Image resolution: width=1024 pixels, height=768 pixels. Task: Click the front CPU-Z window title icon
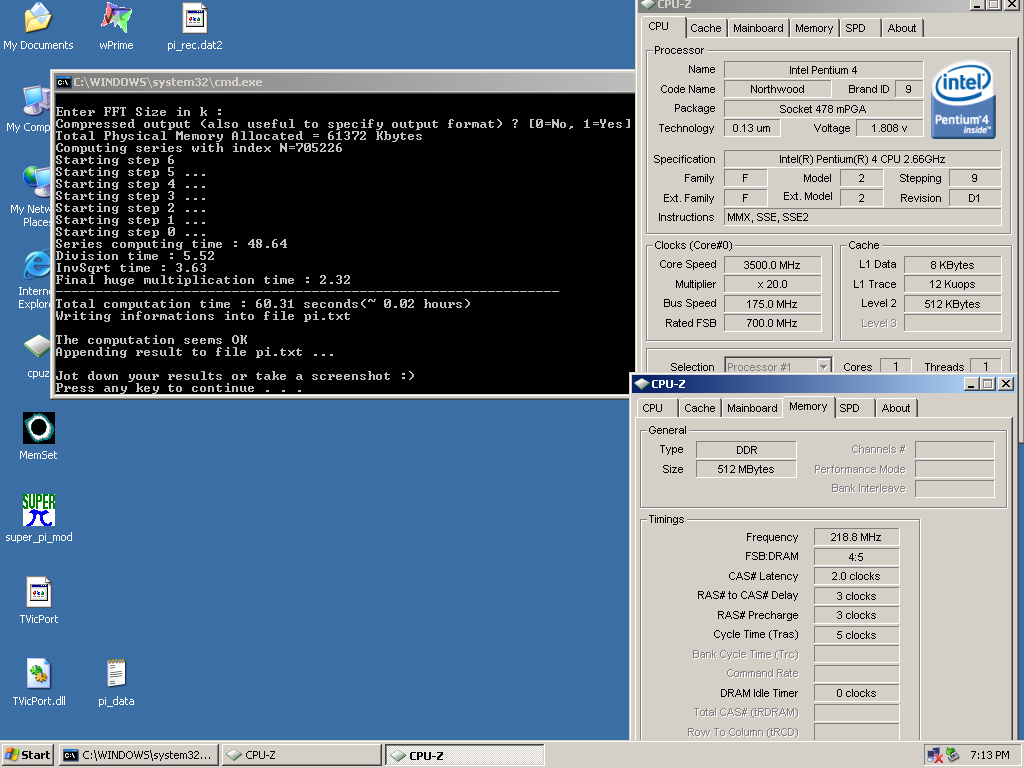click(x=641, y=384)
